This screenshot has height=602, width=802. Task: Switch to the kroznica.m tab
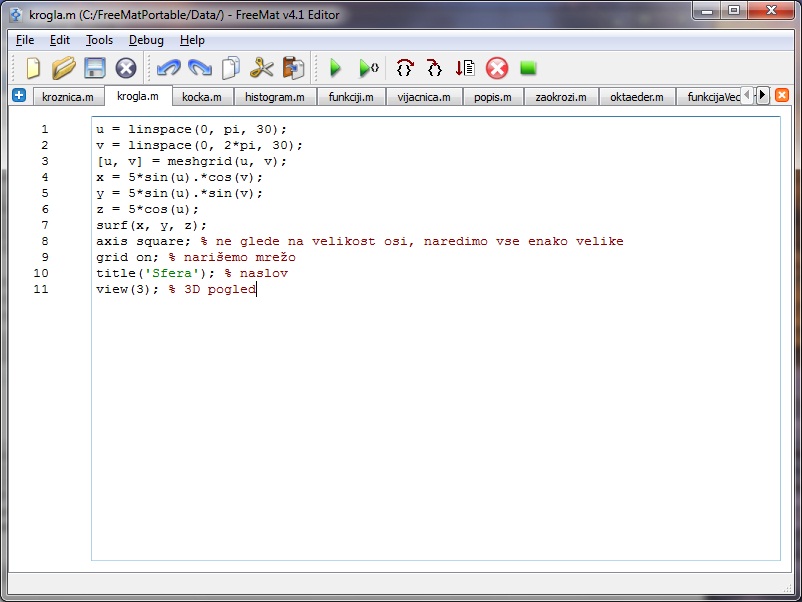[68, 97]
